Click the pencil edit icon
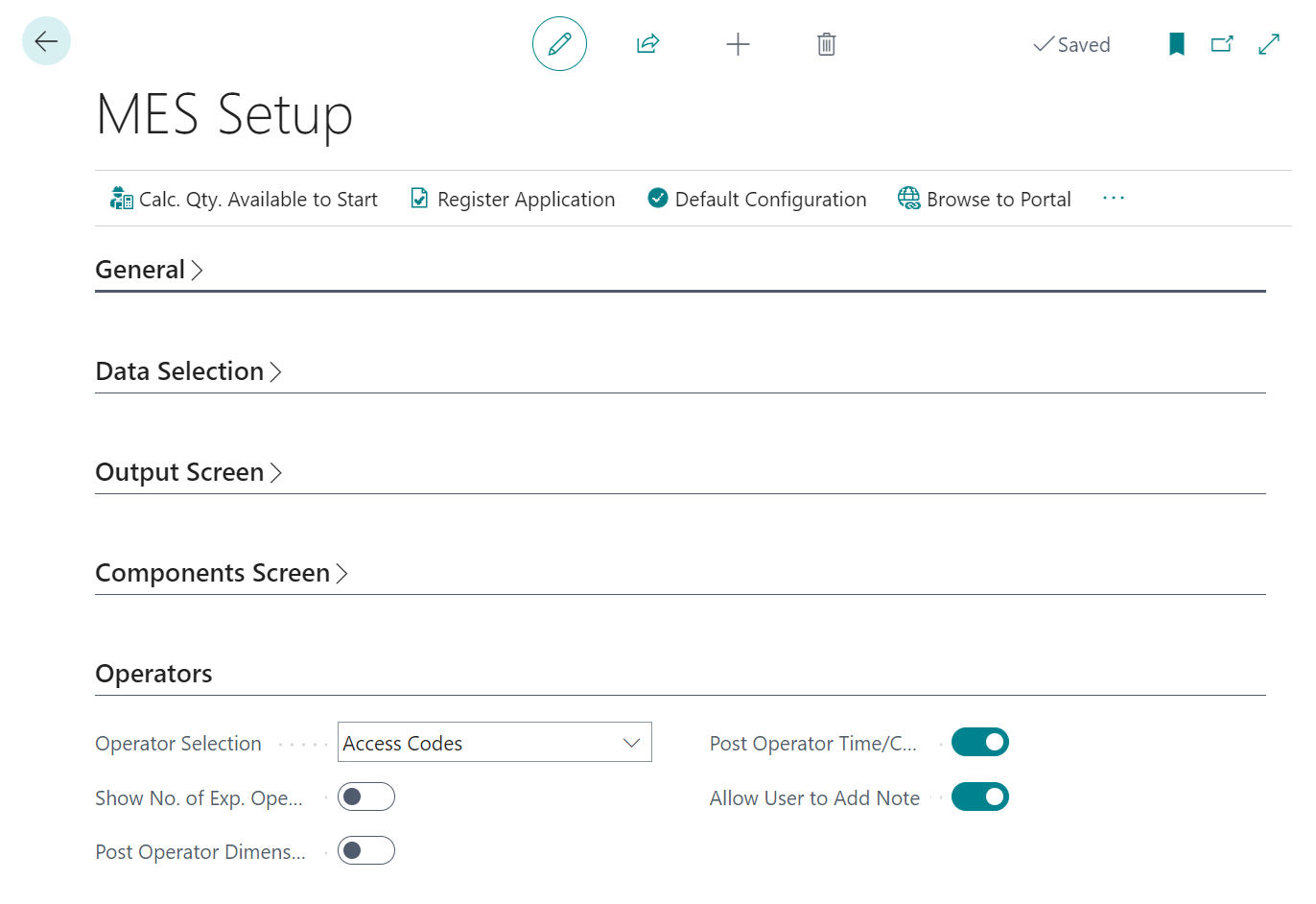 (x=559, y=44)
